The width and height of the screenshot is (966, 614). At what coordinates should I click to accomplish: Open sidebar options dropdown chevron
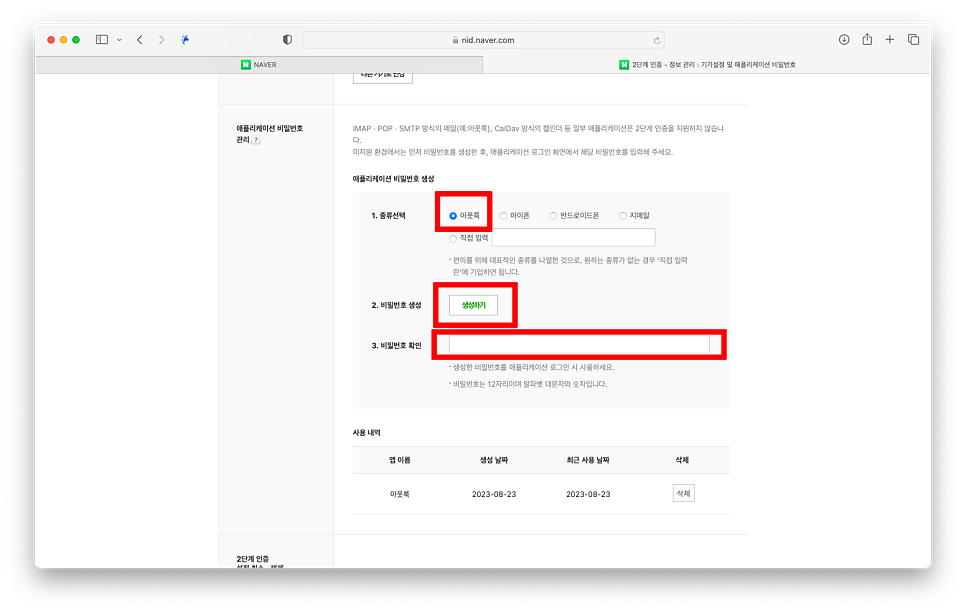(x=120, y=39)
